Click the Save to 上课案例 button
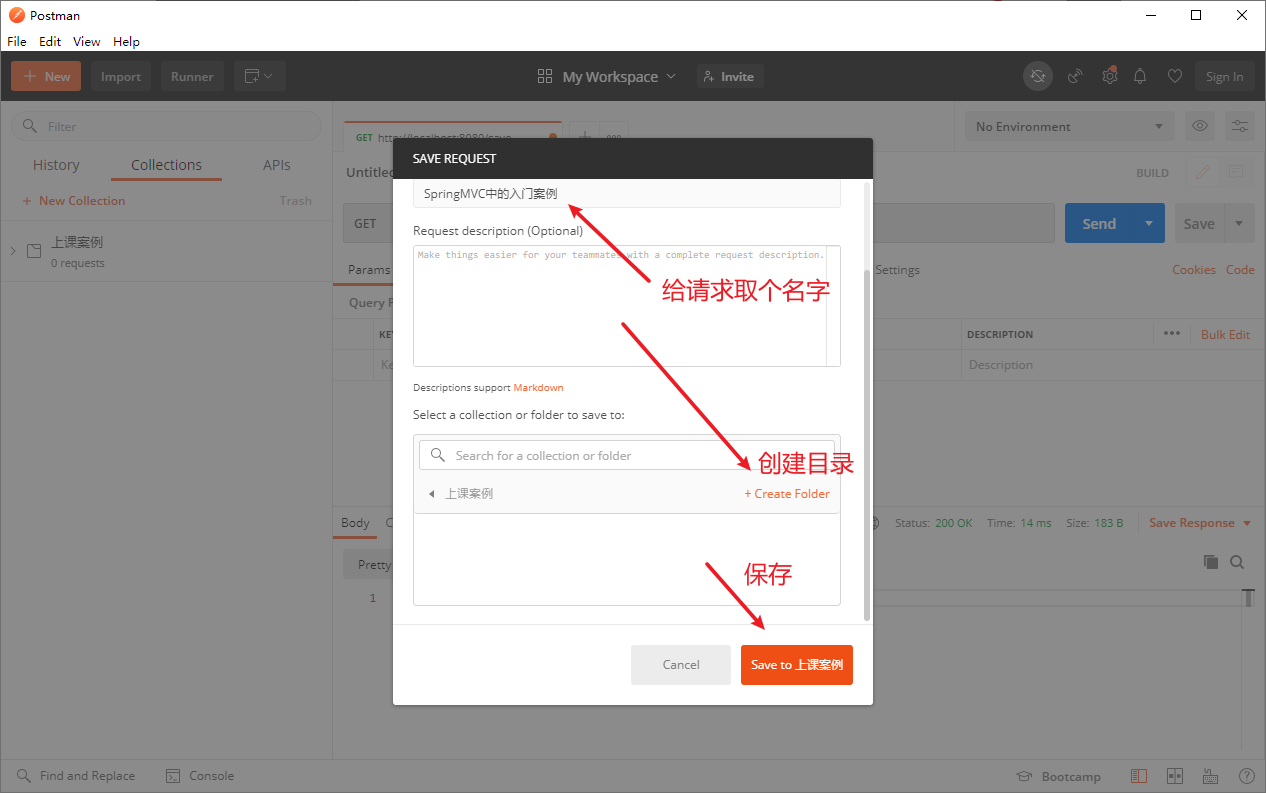Viewport: 1266px width, 793px height. (x=797, y=665)
